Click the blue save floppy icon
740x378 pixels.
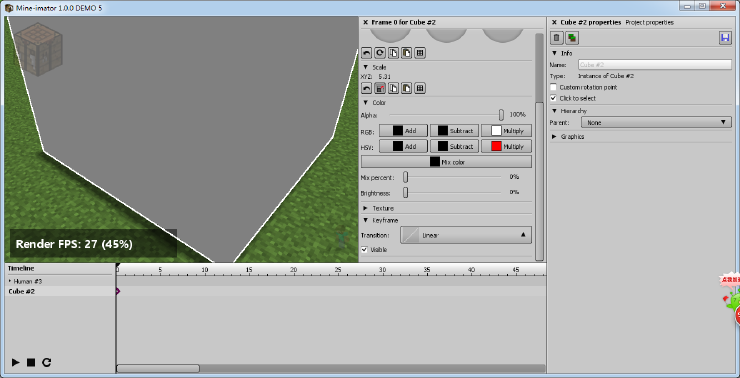click(x=725, y=38)
